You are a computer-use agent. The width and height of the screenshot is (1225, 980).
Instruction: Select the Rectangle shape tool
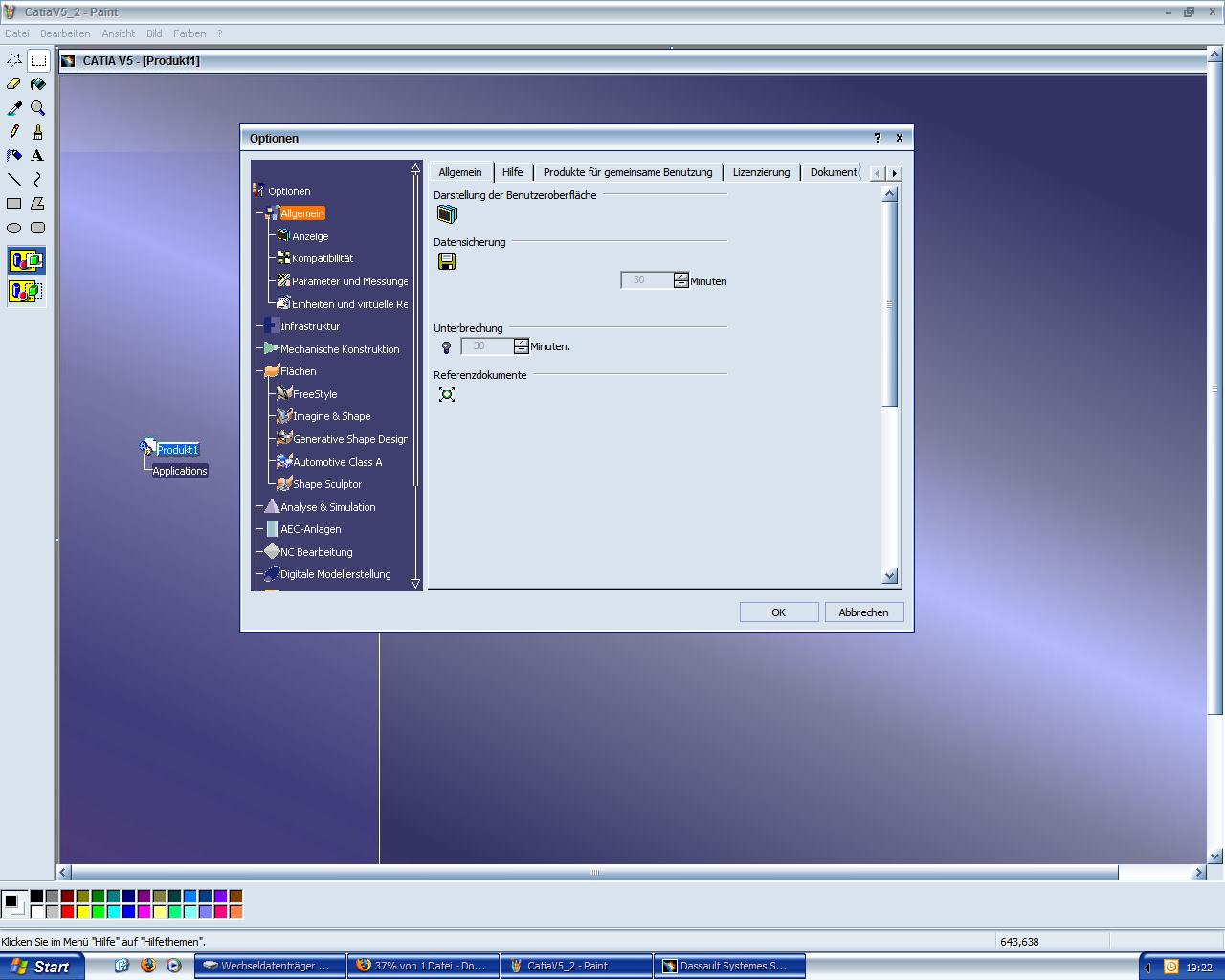click(x=14, y=203)
